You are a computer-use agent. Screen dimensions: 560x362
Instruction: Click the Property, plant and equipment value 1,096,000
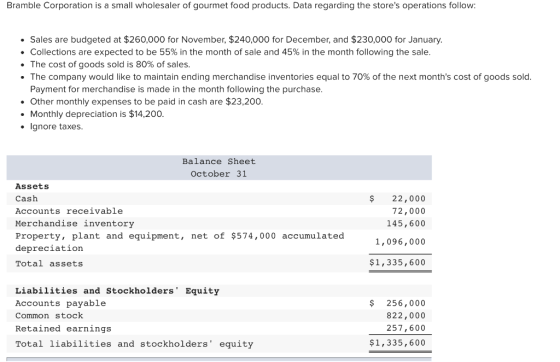pos(400,242)
